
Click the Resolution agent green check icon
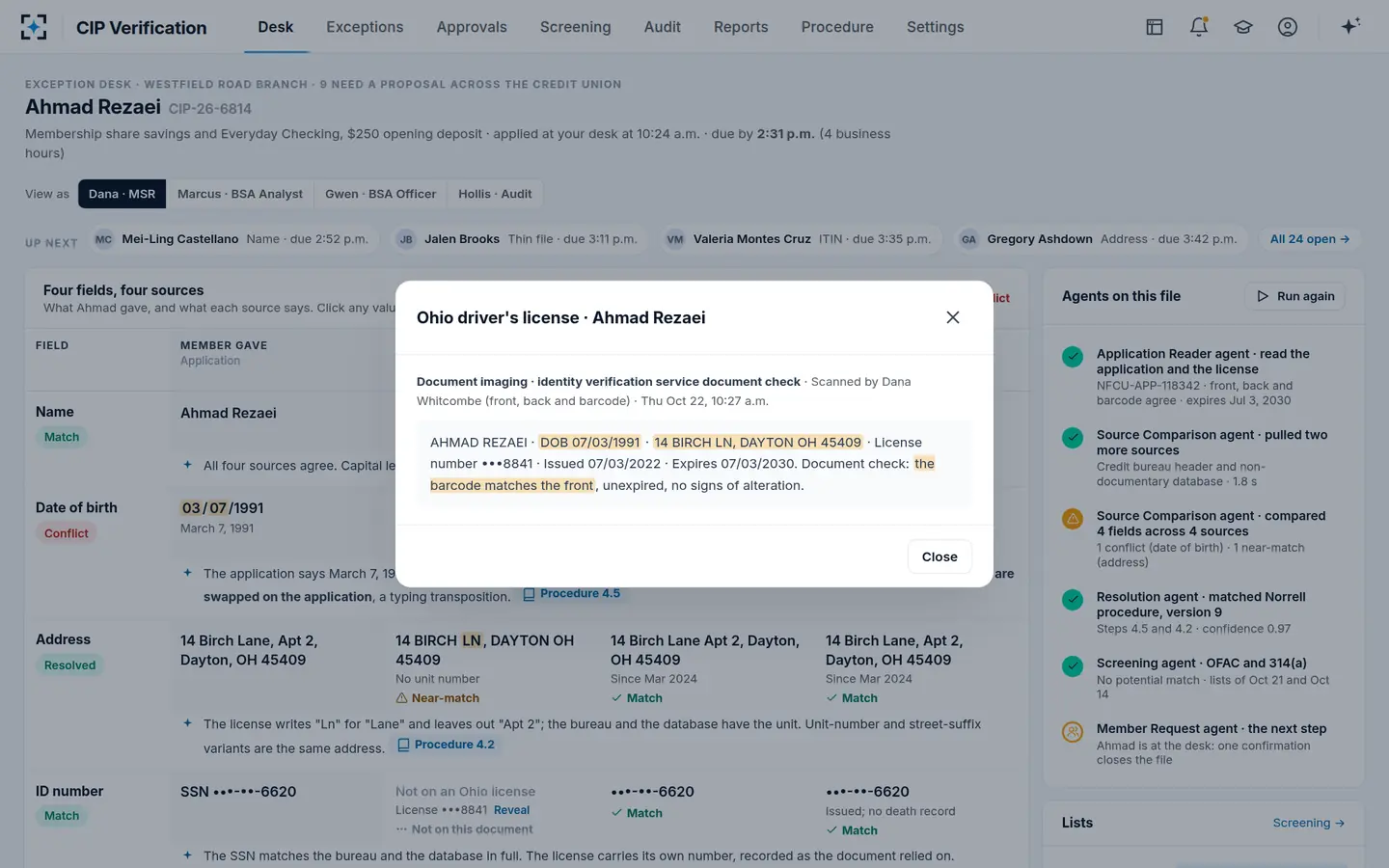coord(1073,600)
